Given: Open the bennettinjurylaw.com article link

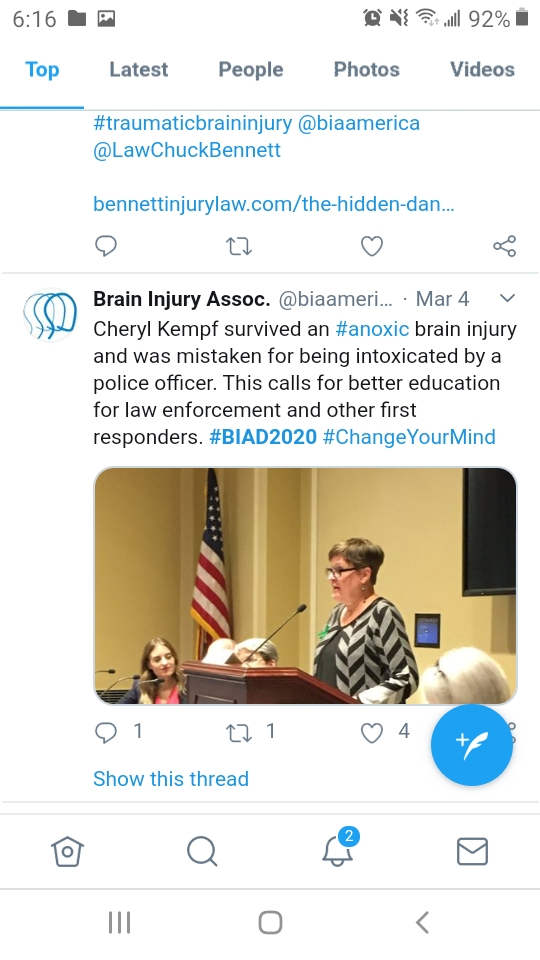Looking at the screenshot, I should click(x=274, y=204).
